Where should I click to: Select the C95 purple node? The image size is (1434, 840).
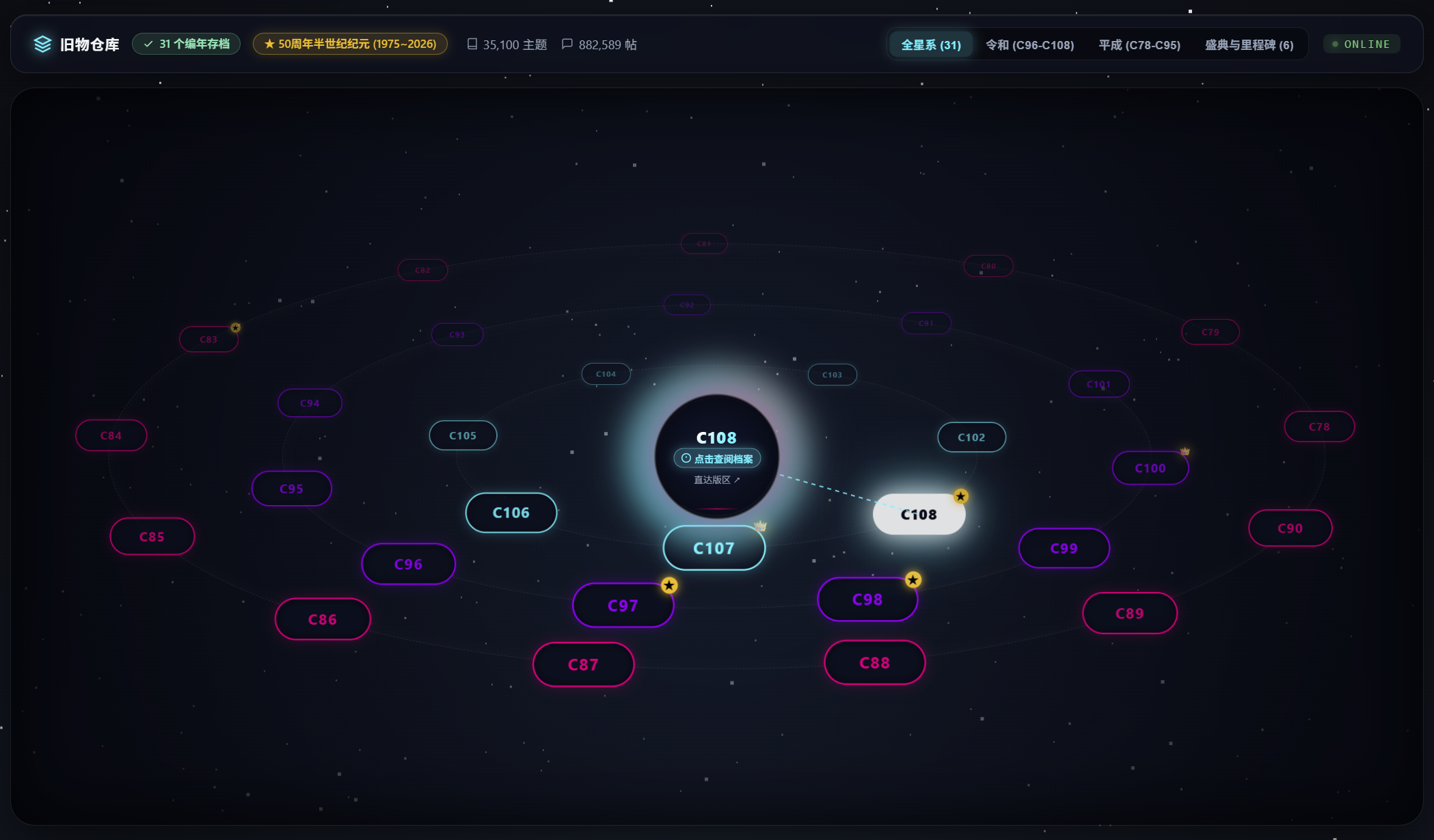pos(291,489)
